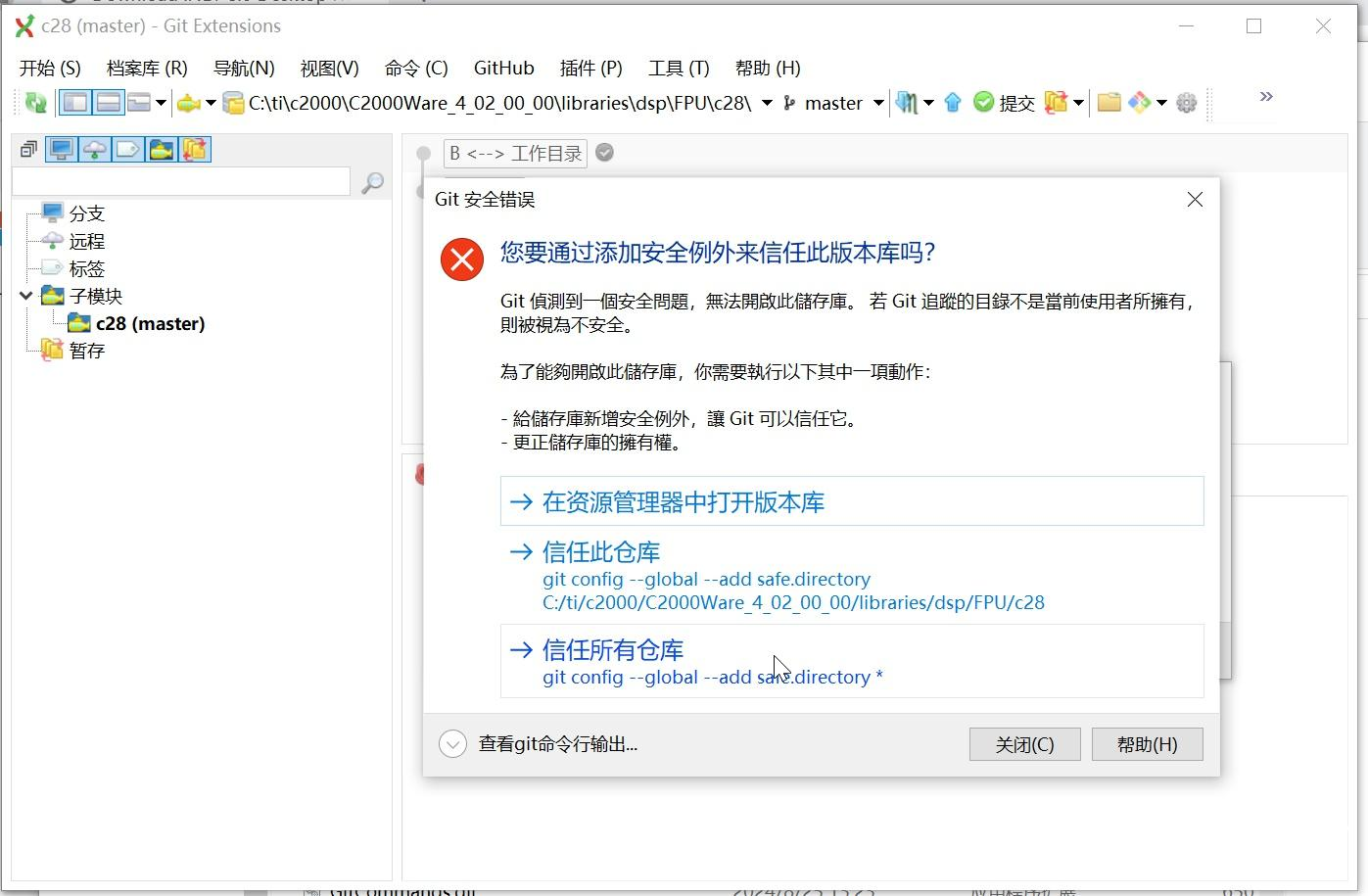Open the stash icon next to 提交
The width and height of the screenshot is (1368, 896).
tap(1056, 103)
